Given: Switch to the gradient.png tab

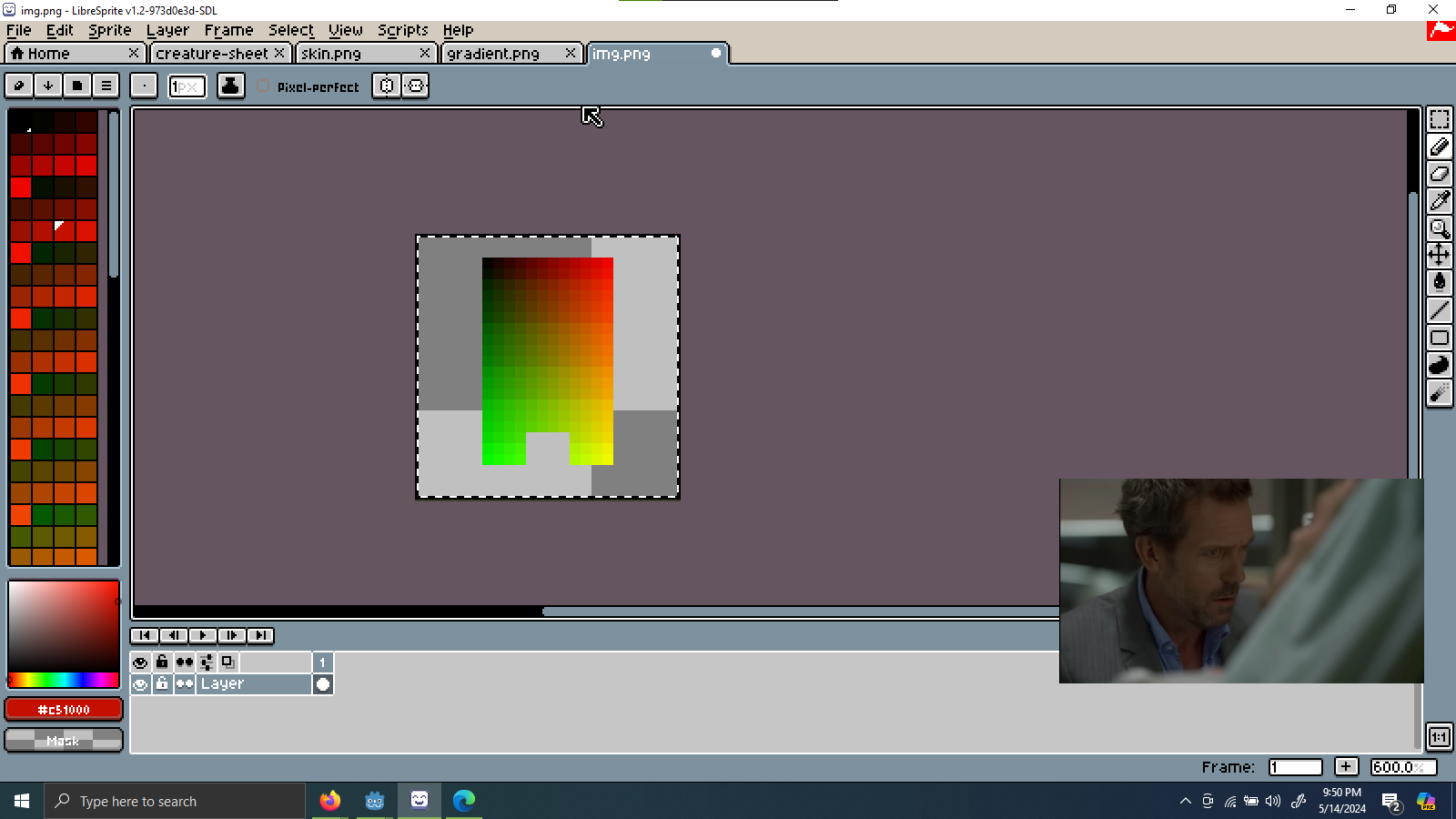Looking at the screenshot, I should 493,54.
